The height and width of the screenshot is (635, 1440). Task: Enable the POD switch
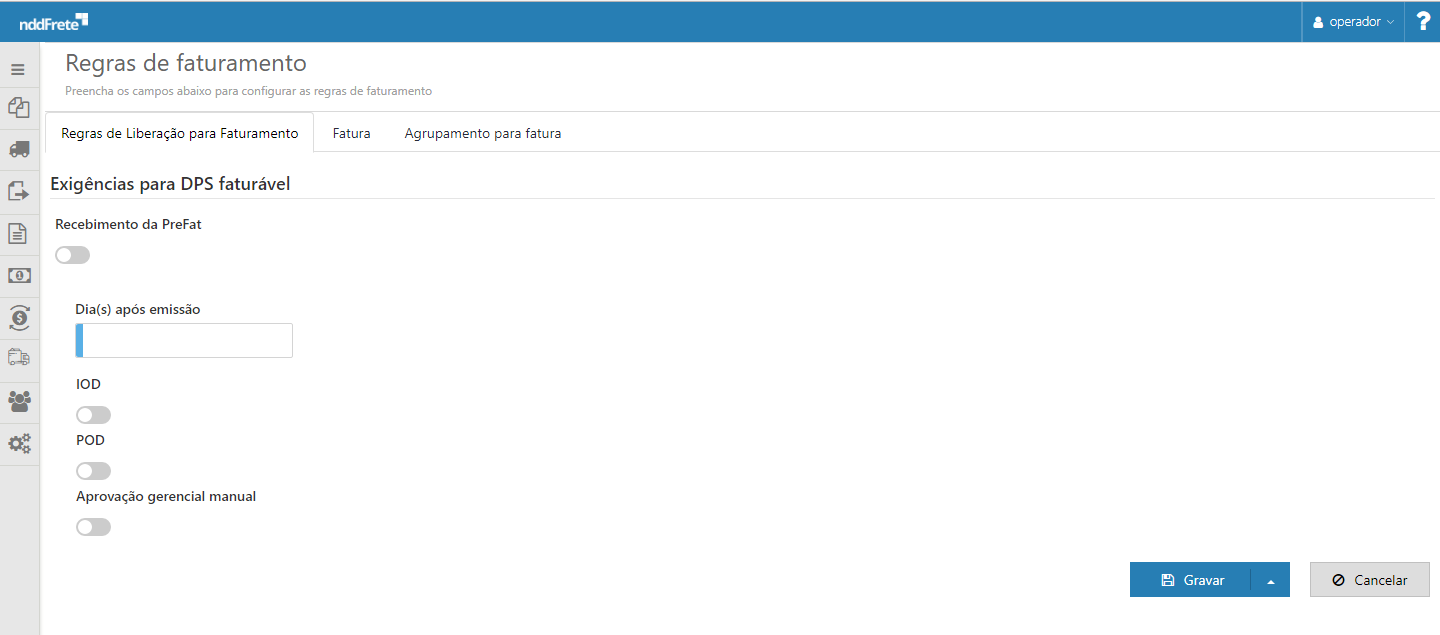(93, 471)
